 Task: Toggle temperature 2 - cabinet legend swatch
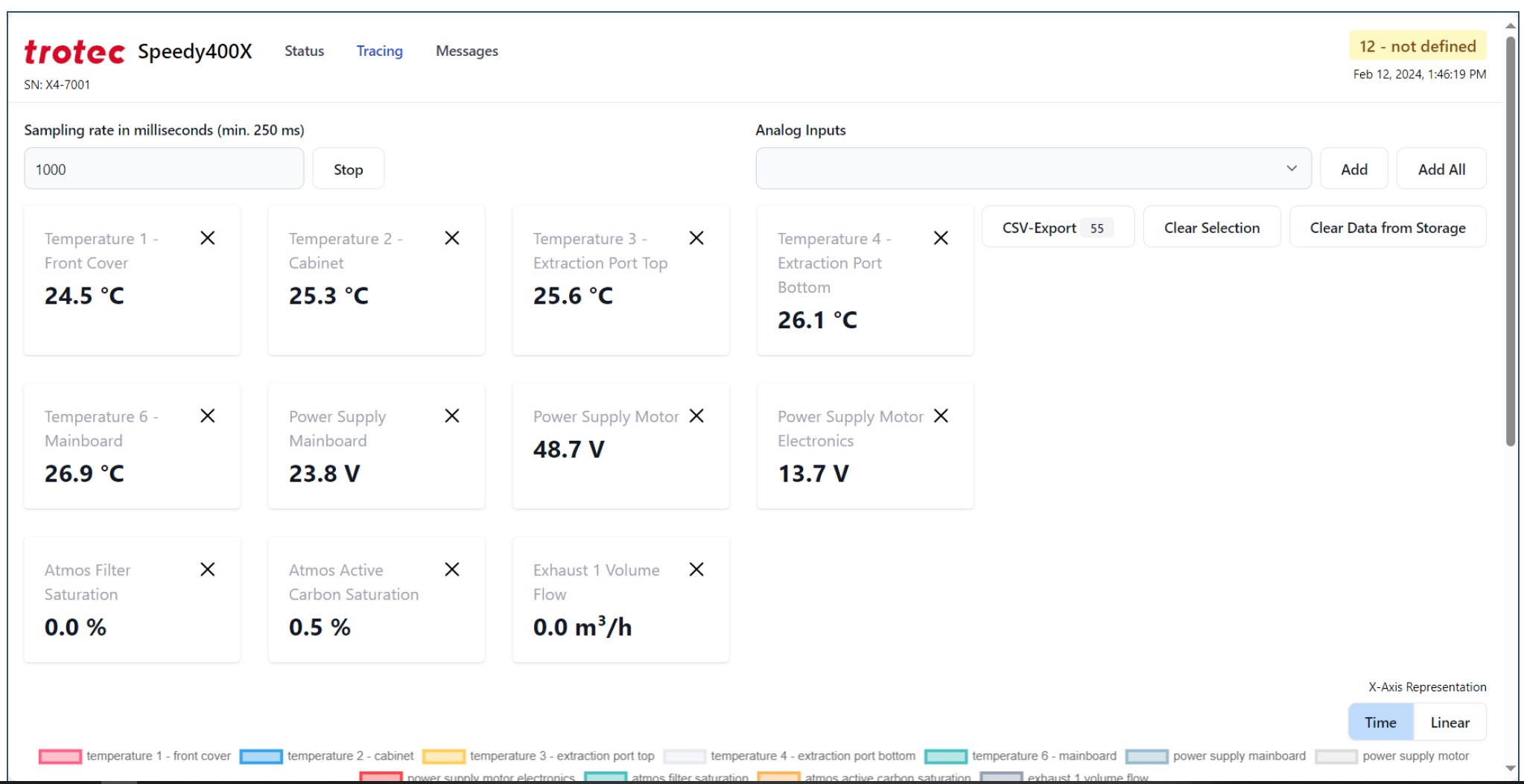click(261, 756)
